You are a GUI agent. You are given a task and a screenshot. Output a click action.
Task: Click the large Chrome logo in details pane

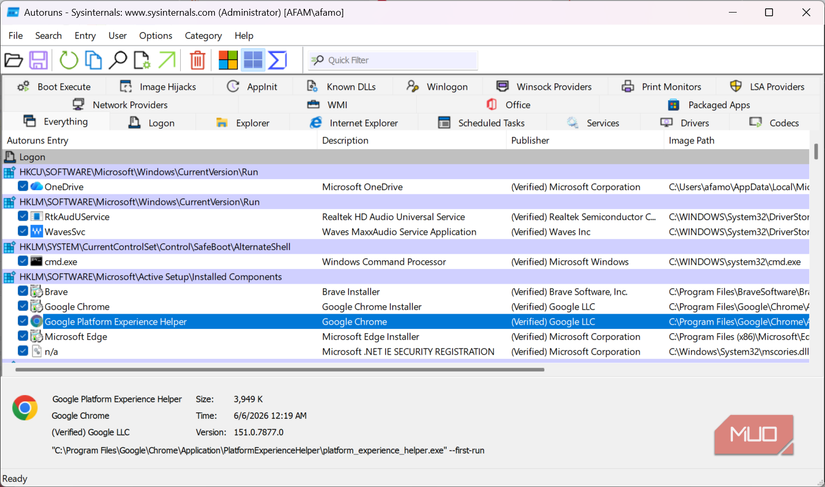[x=25, y=408]
